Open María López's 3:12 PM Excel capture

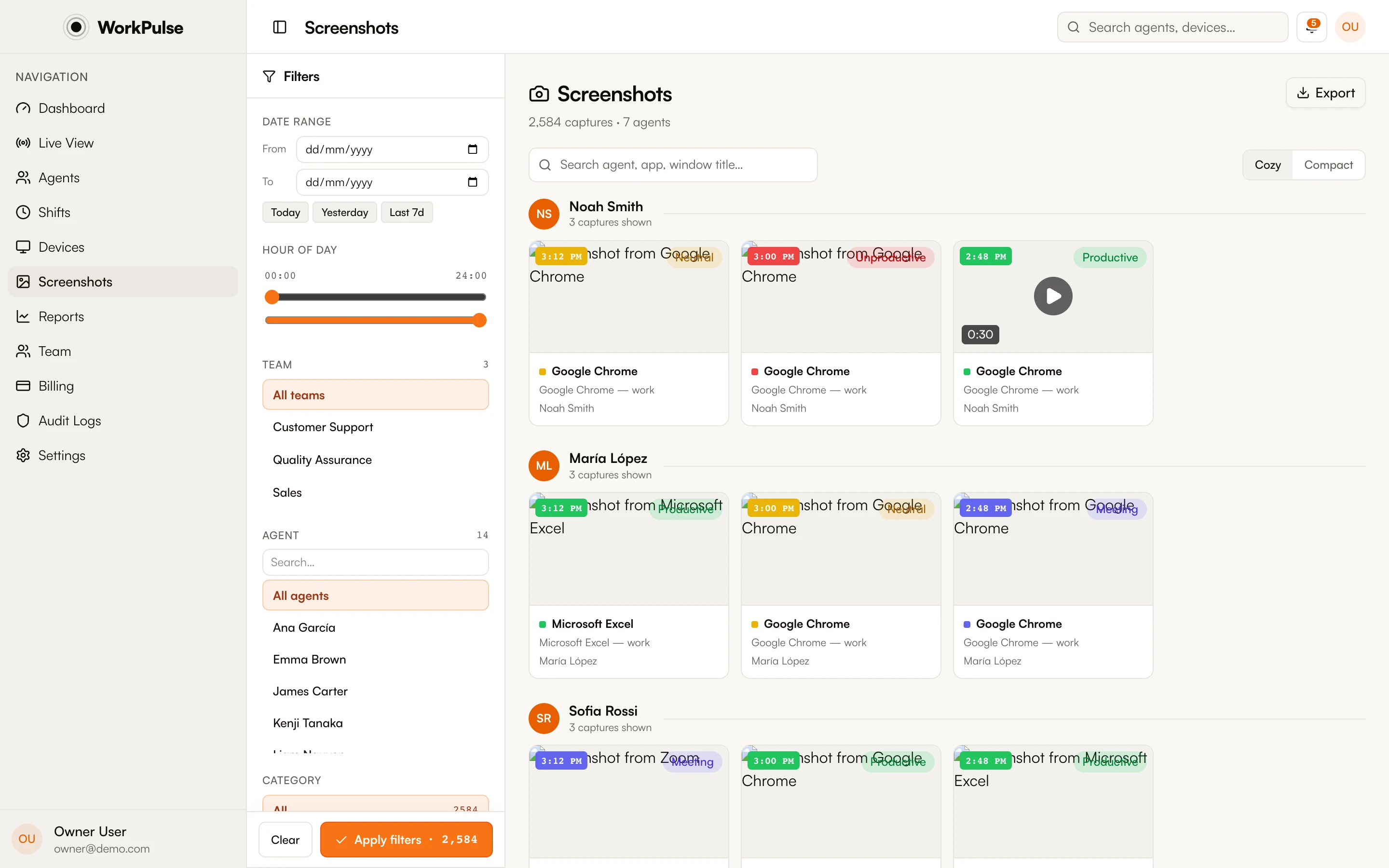coord(628,585)
